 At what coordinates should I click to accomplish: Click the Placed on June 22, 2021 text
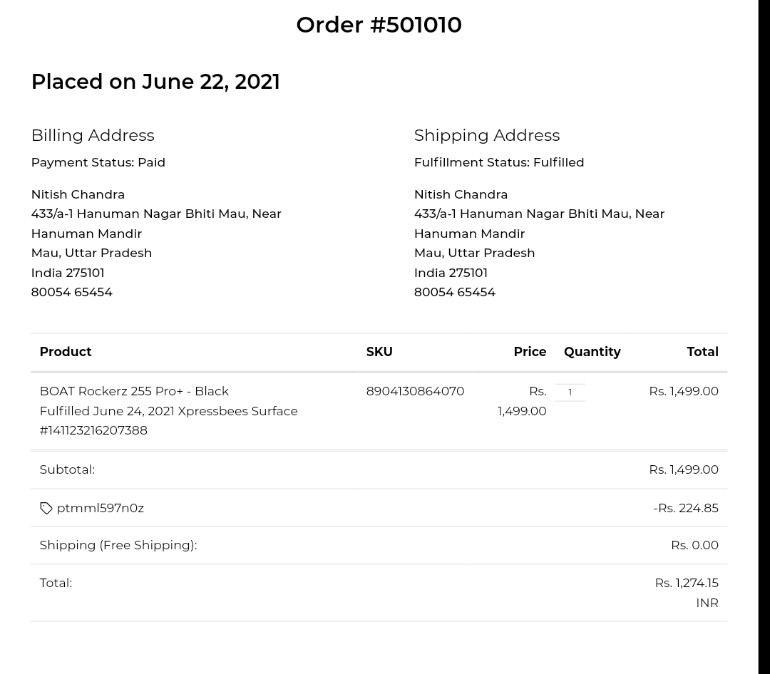(155, 82)
